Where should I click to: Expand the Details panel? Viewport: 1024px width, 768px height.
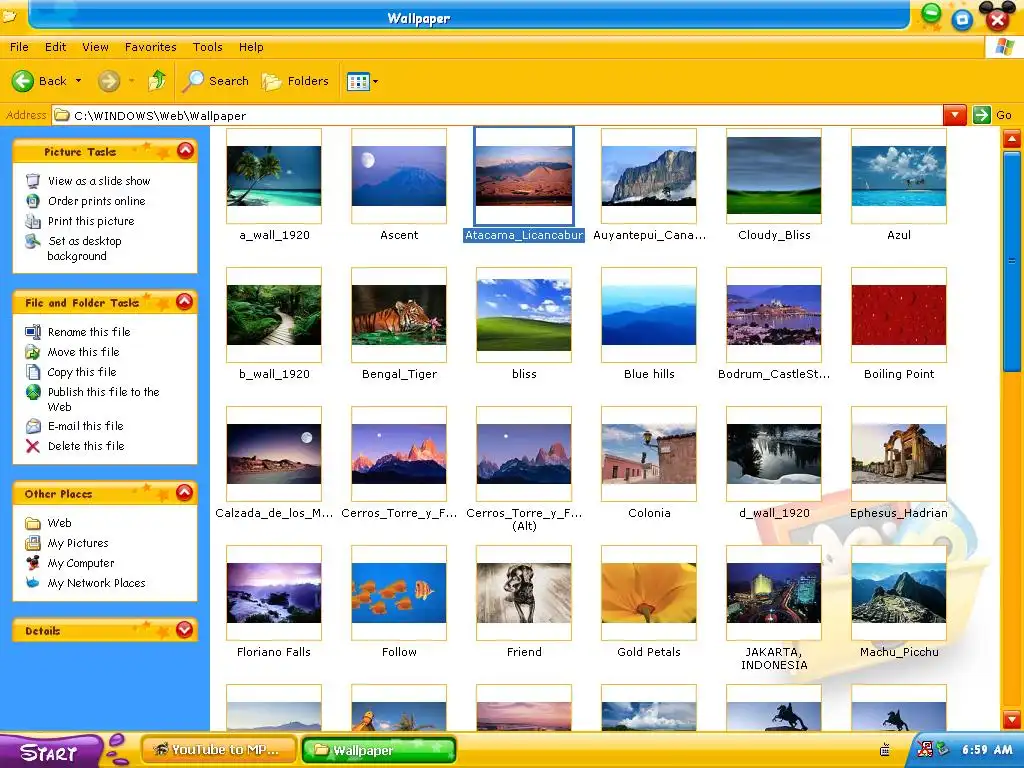coord(185,630)
